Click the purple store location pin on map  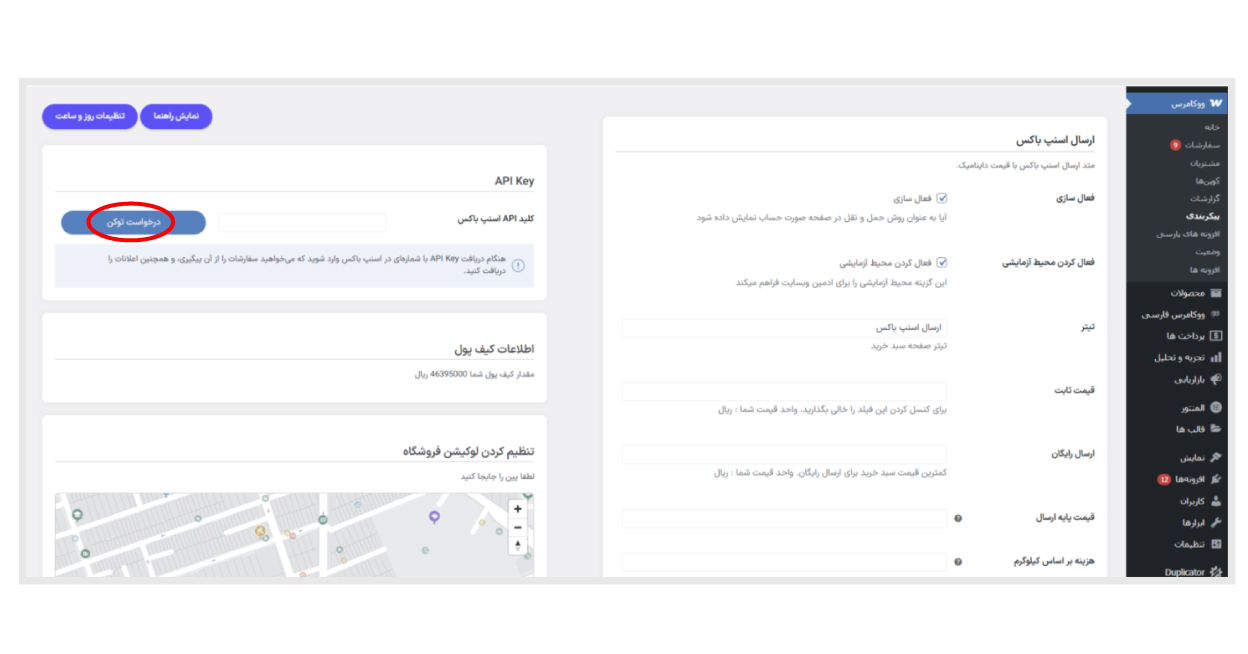(x=434, y=516)
